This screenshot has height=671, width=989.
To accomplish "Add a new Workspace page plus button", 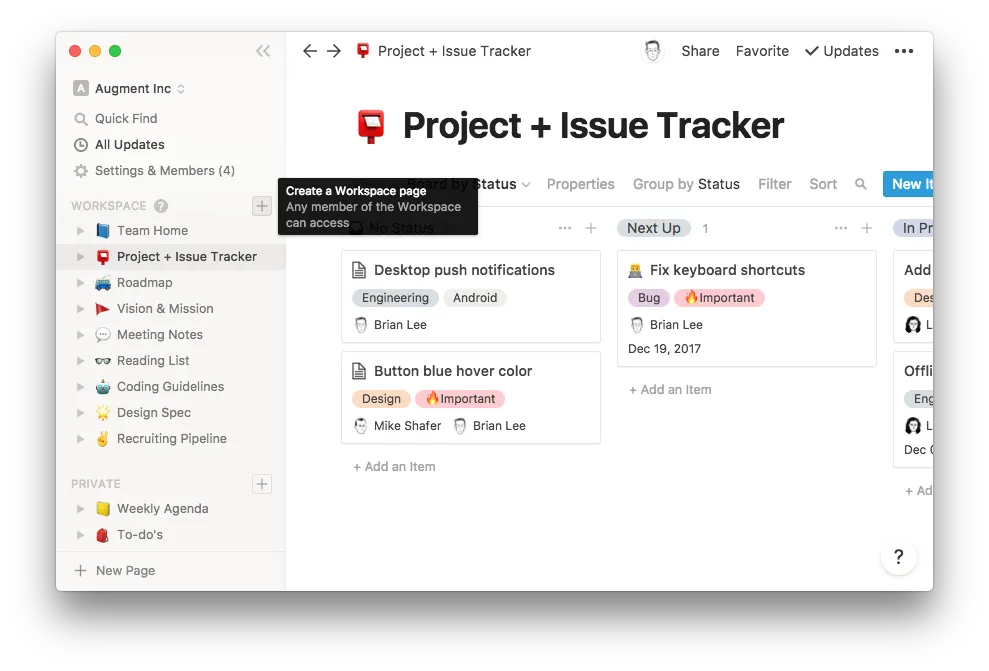I will [262, 206].
